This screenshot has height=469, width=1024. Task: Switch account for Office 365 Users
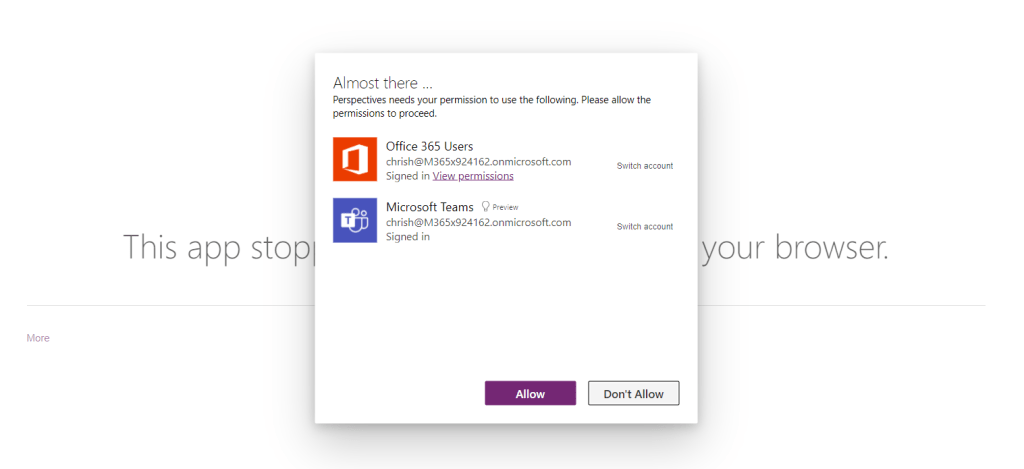(x=644, y=166)
